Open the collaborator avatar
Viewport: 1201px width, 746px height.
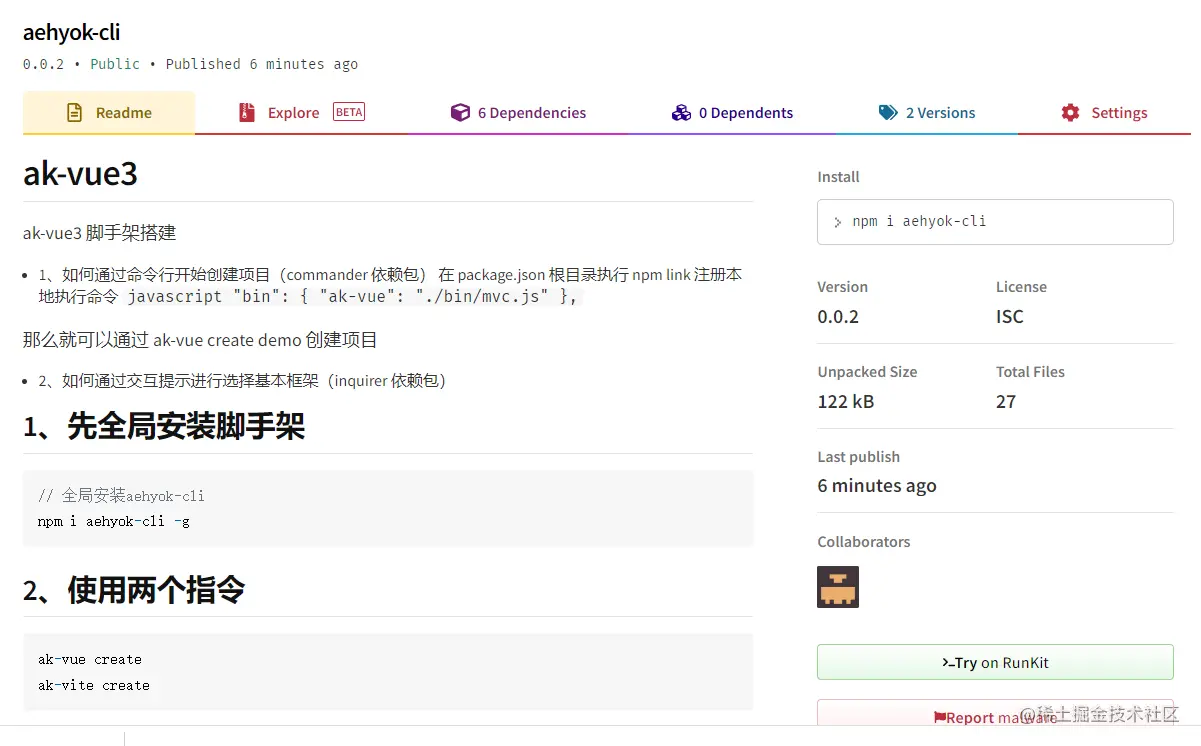click(x=838, y=587)
